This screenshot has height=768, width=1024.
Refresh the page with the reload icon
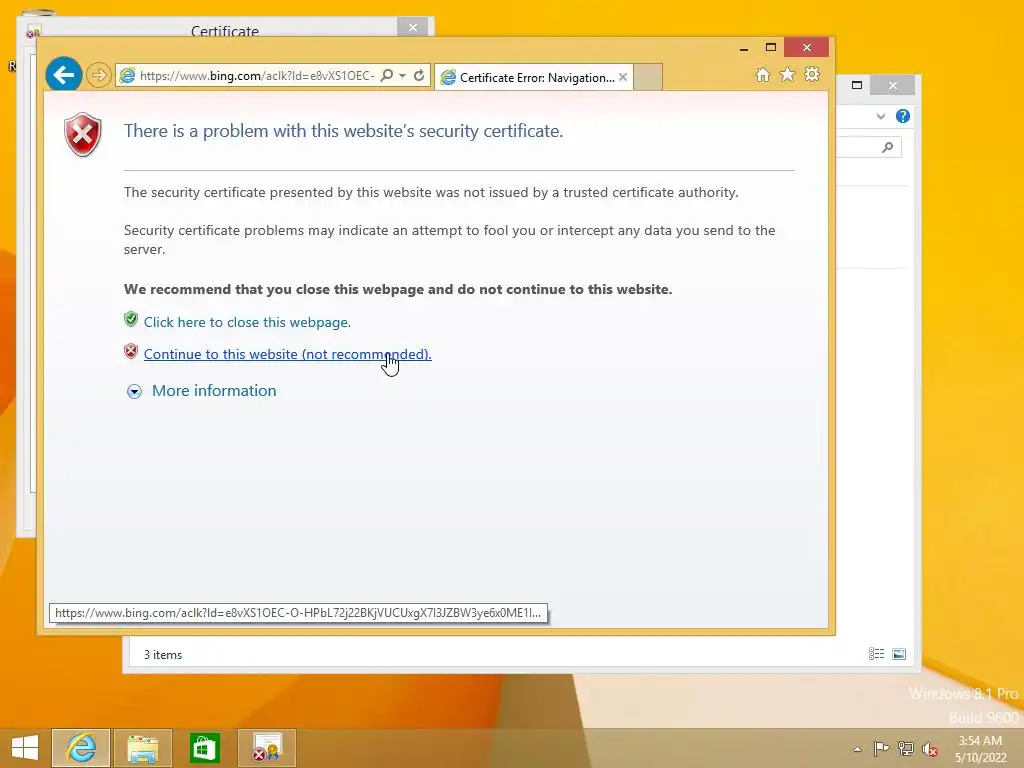[419, 75]
